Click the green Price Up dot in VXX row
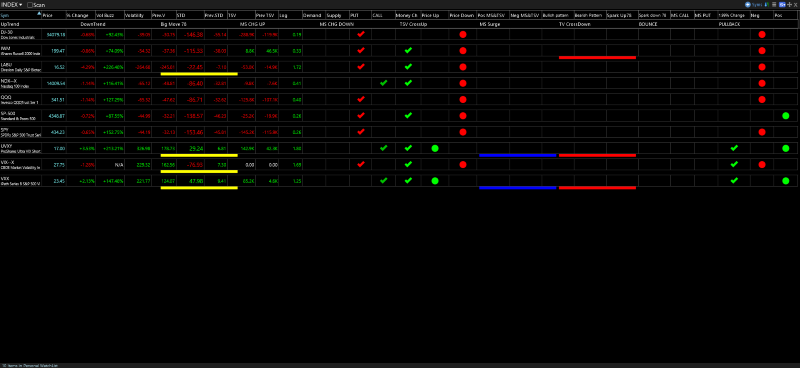This screenshot has width=800, height=368. coord(435,181)
